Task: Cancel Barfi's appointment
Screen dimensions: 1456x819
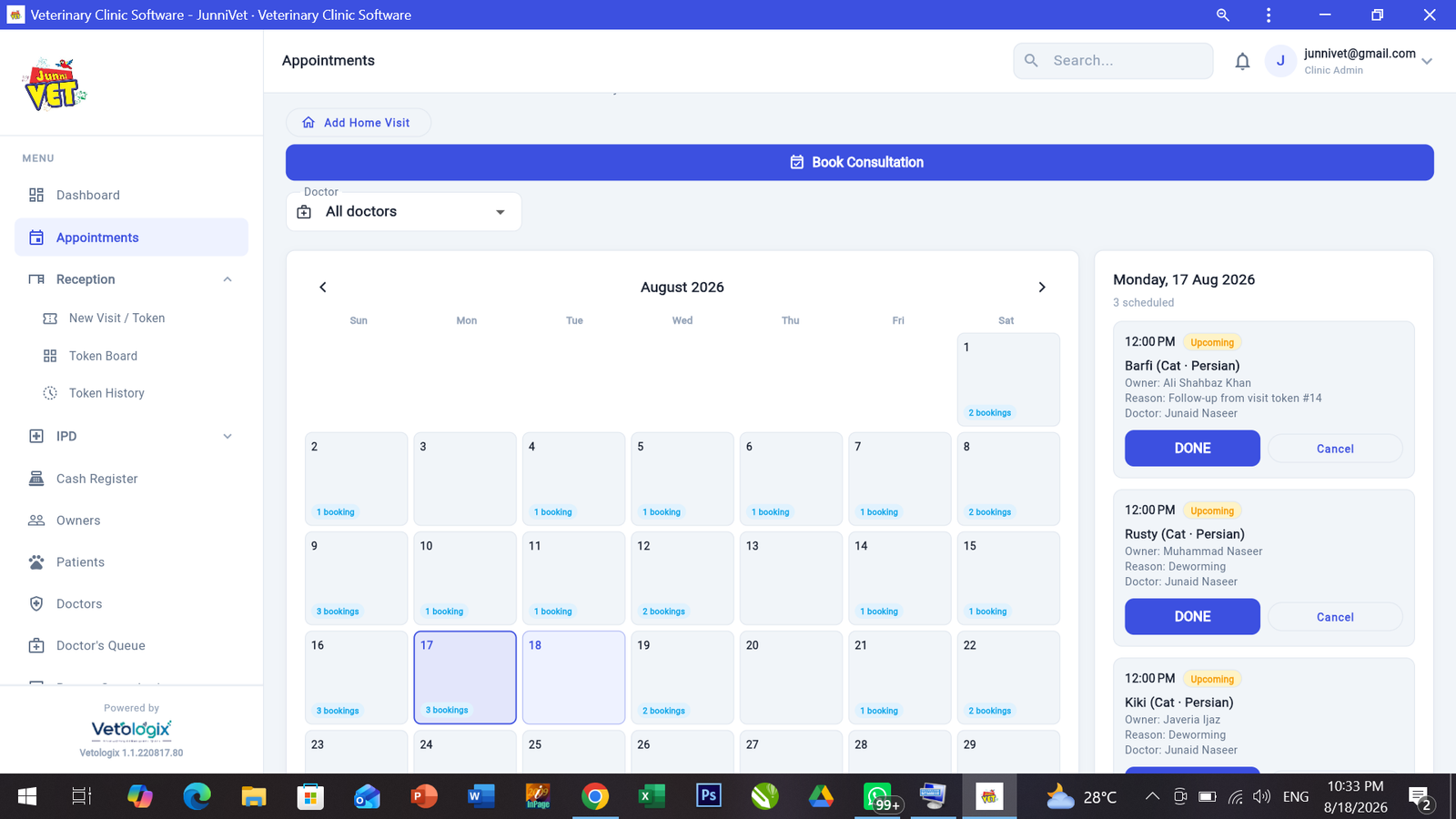Action: pyautogui.click(x=1335, y=449)
